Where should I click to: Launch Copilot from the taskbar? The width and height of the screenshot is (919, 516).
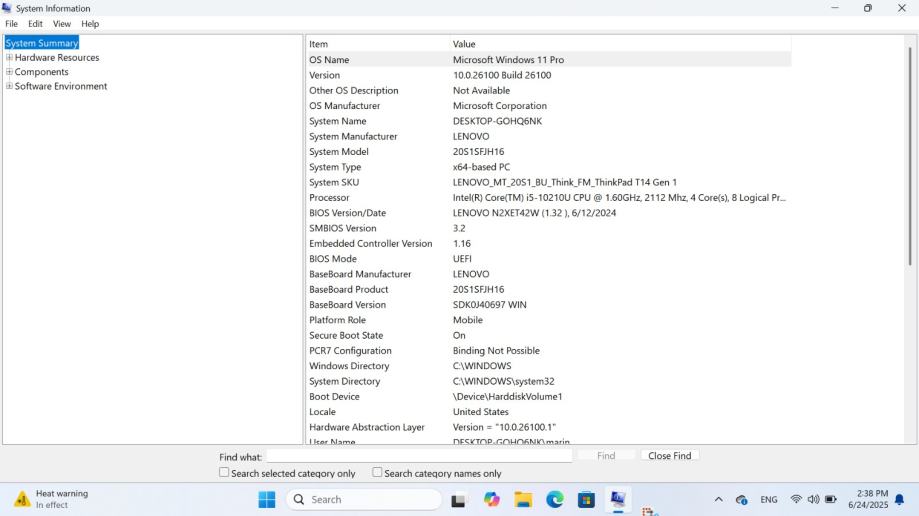[491, 500]
